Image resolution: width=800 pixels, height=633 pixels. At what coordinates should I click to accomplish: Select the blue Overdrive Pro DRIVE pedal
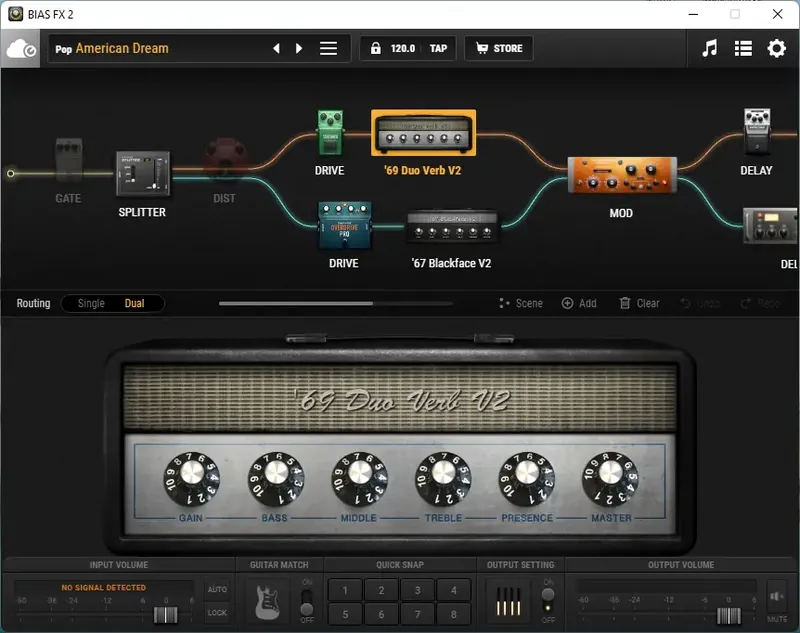coord(344,225)
